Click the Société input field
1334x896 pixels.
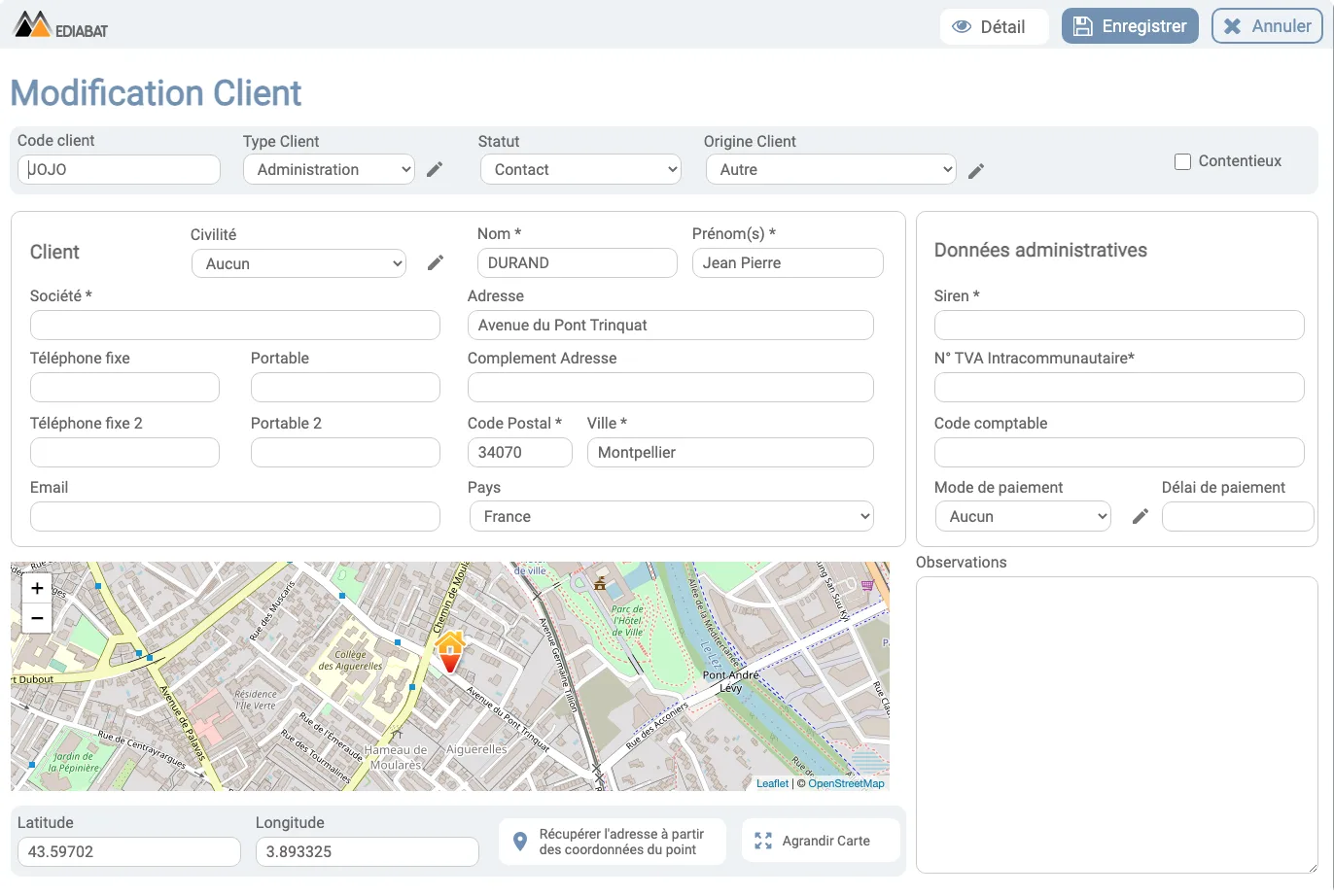[x=235, y=325]
